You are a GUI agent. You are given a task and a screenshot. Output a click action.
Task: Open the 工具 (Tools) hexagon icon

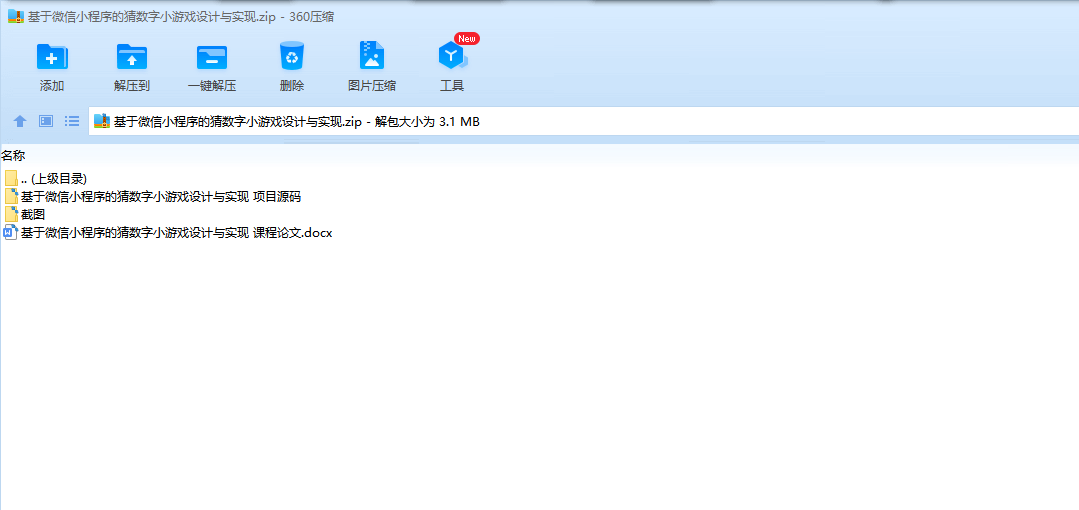point(451,56)
